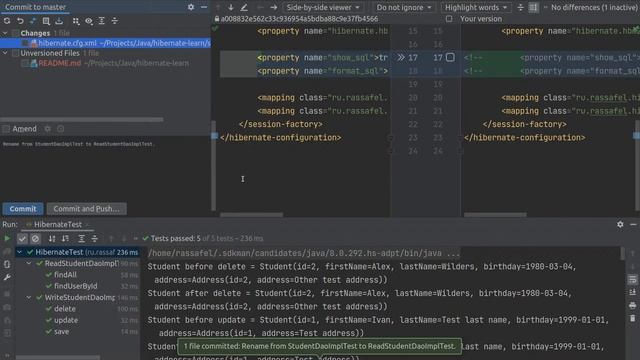
Task: Click the magnifier preview-diff icon in commit toolbar
Action: tap(46, 21)
